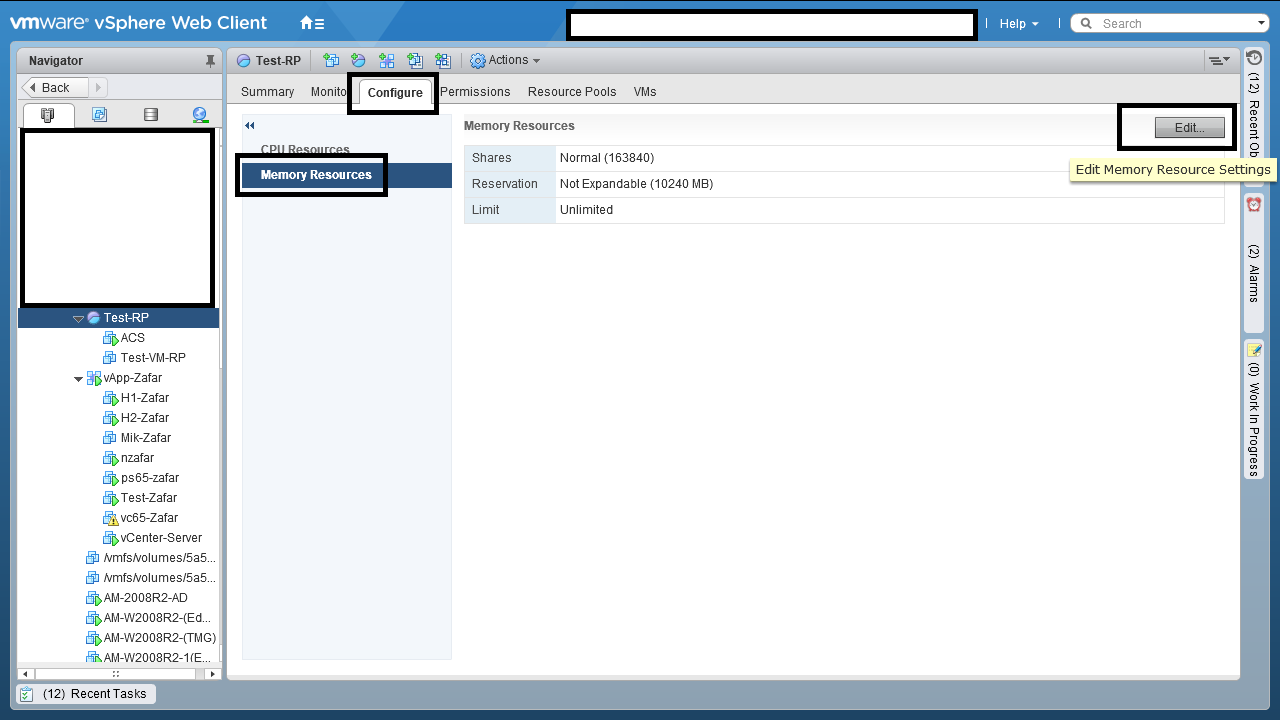Open the Actions dropdown menu
This screenshot has width=1280, height=720.
click(505, 61)
